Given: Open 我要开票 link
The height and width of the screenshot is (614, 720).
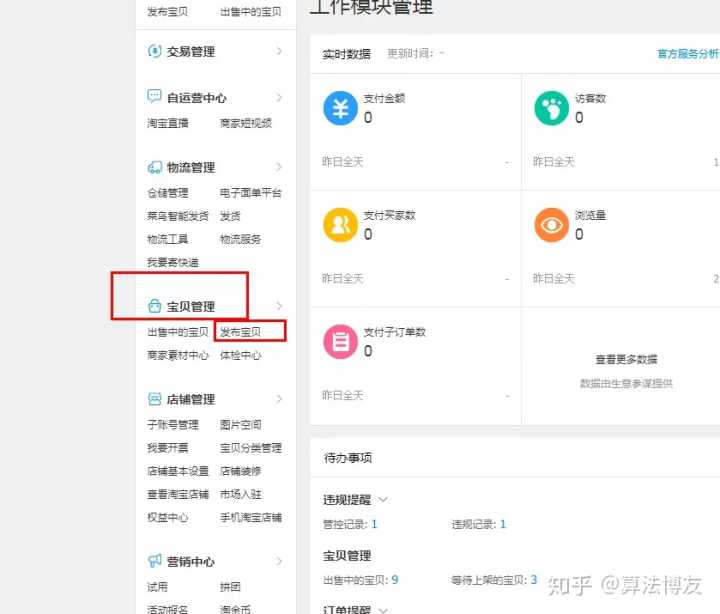Looking at the screenshot, I should click(168, 448).
